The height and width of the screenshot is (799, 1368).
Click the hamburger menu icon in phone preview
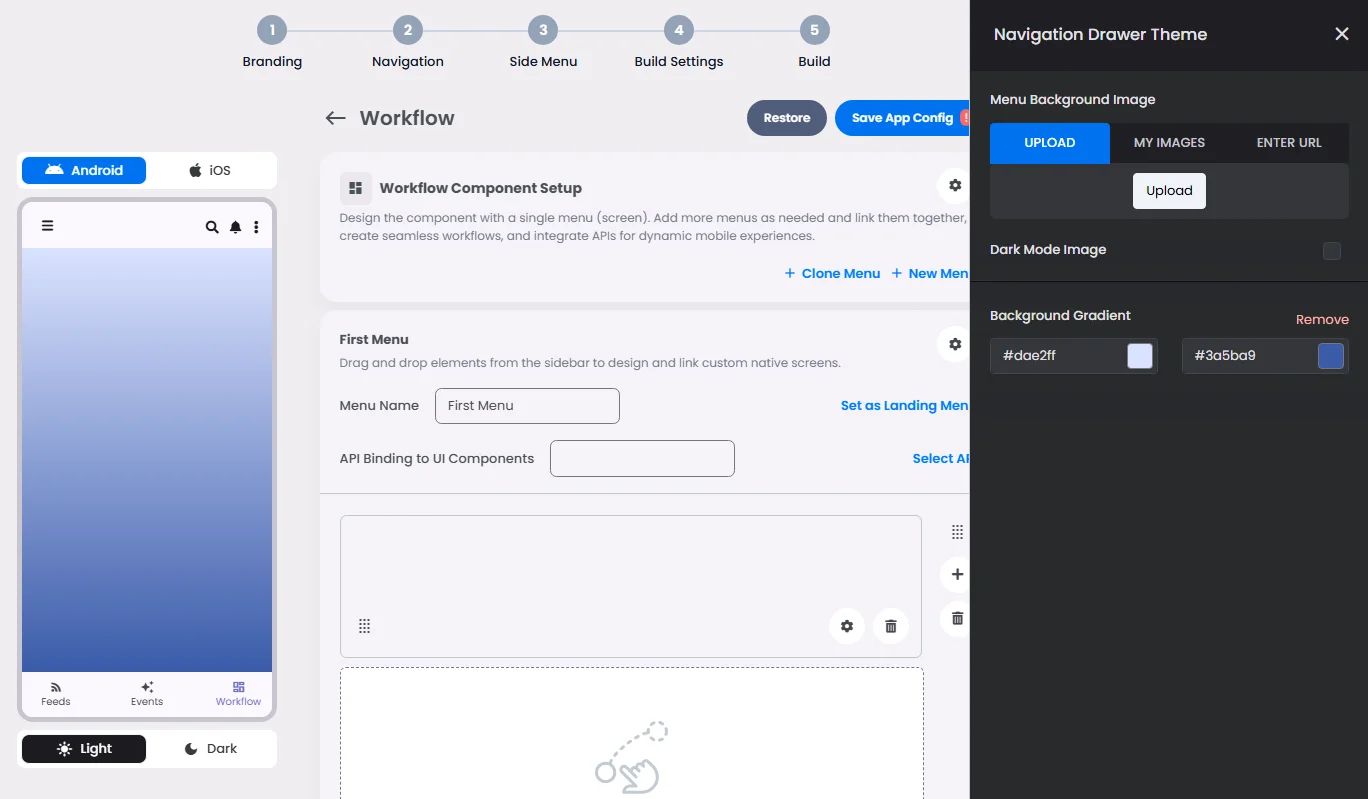(47, 226)
